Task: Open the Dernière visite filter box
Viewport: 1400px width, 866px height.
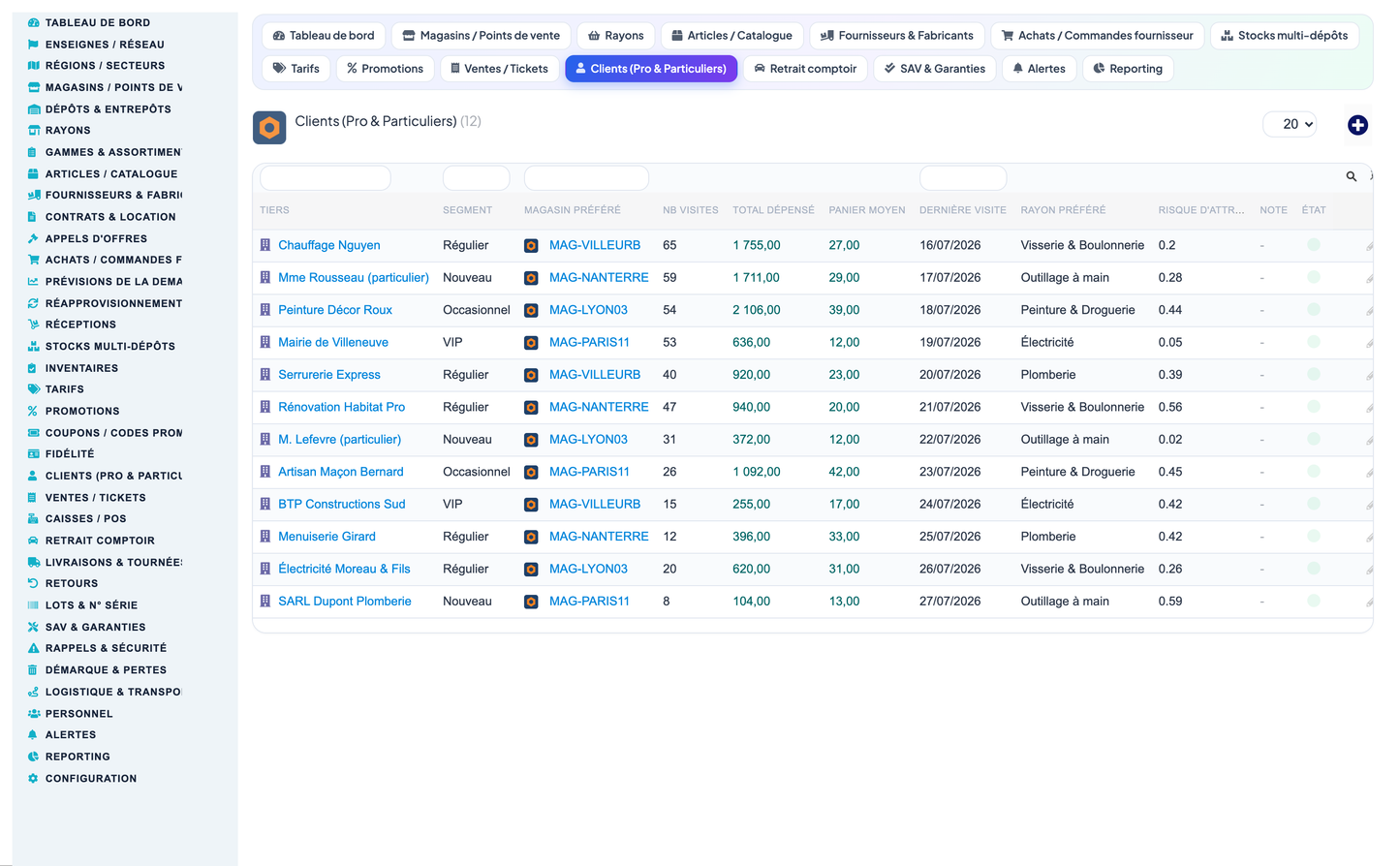Action: pyautogui.click(x=962, y=177)
